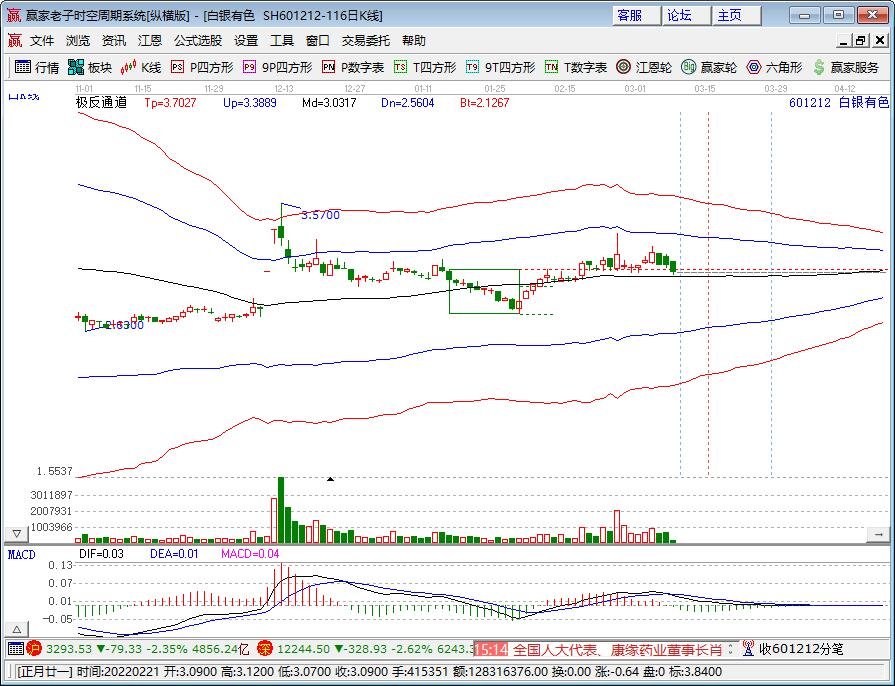Click the 客服 customer service button
The width and height of the screenshot is (895, 686).
637,15
